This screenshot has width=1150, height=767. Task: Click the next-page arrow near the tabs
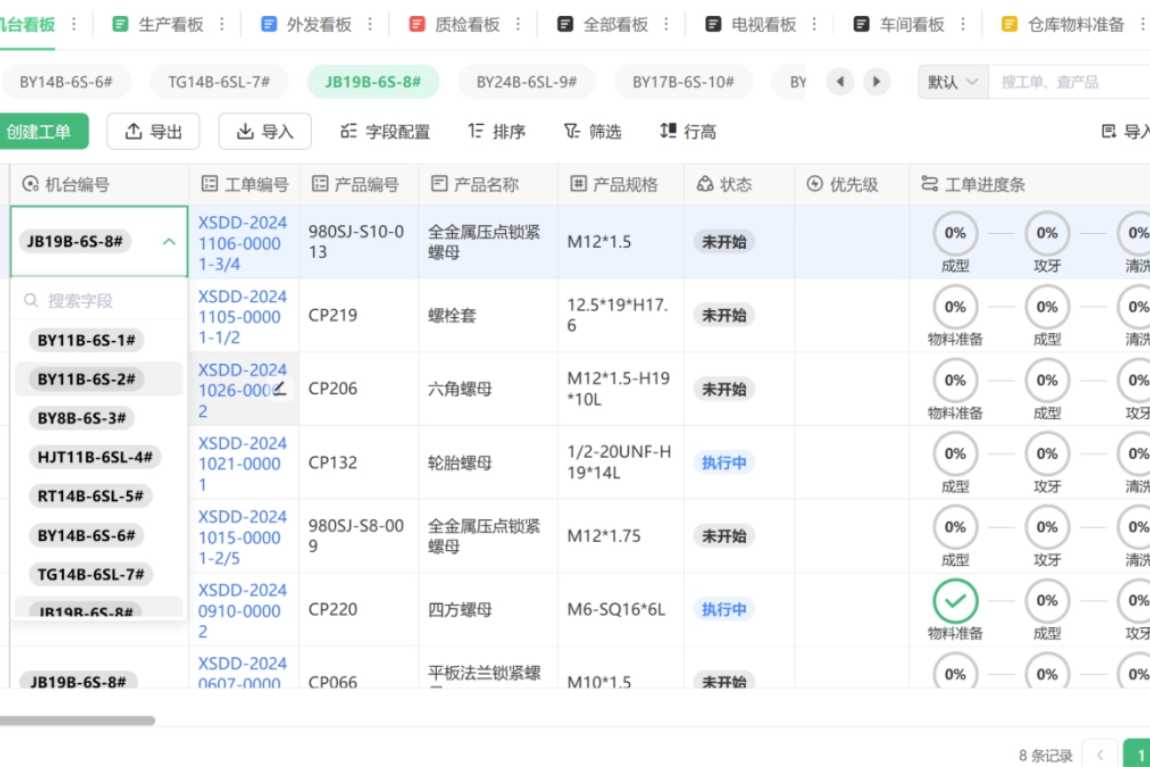[878, 81]
